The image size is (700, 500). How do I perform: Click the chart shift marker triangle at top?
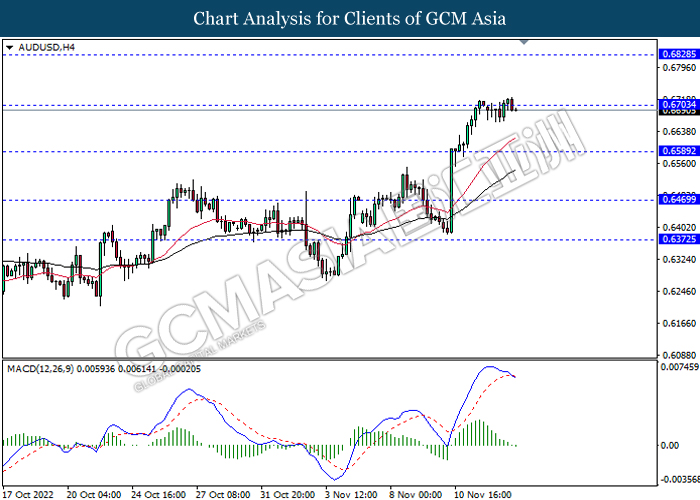pos(524,42)
